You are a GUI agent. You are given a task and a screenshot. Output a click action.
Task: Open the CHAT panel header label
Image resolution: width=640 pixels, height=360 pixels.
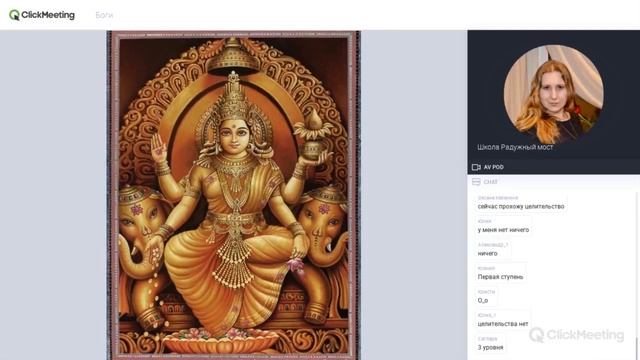pyautogui.click(x=491, y=182)
